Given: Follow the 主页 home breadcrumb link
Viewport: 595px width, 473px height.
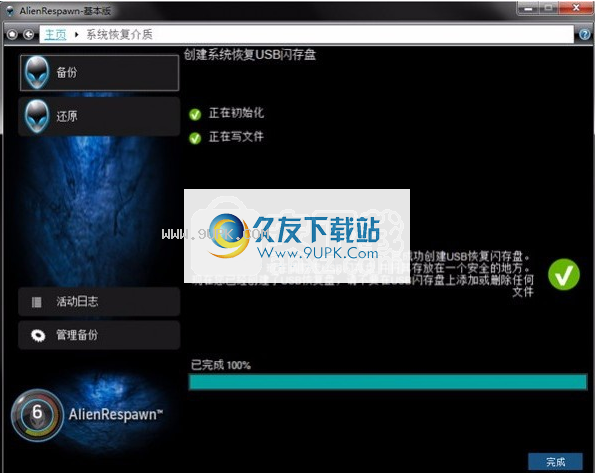Looking at the screenshot, I should [55, 35].
